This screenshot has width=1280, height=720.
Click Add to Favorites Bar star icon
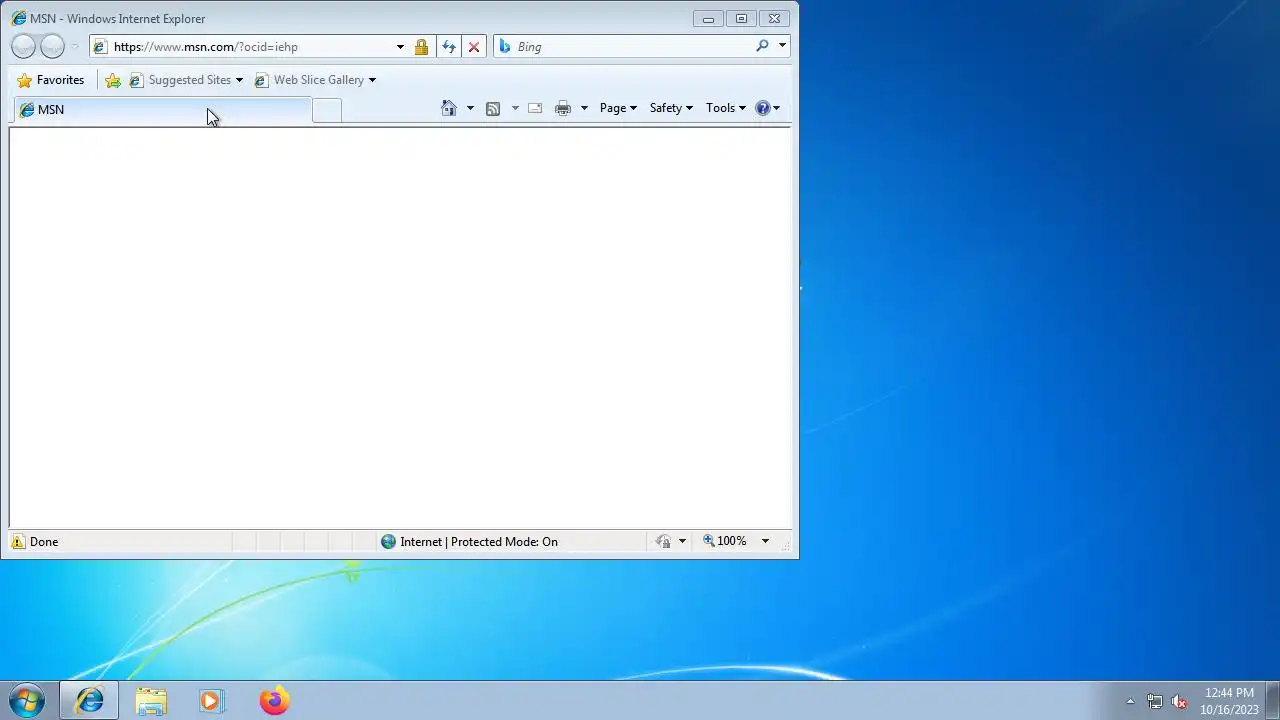point(113,80)
